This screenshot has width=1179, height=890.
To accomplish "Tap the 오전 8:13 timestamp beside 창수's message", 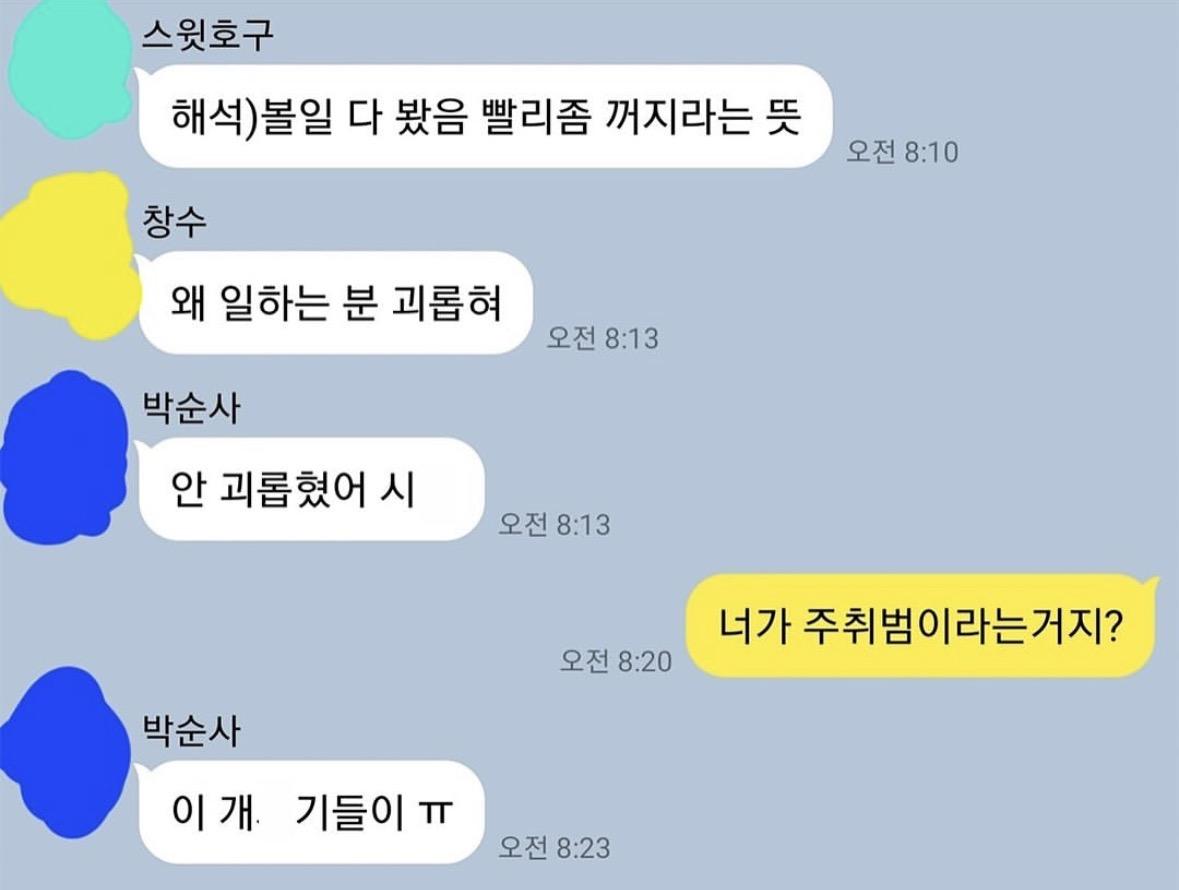I will click(x=602, y=338).
